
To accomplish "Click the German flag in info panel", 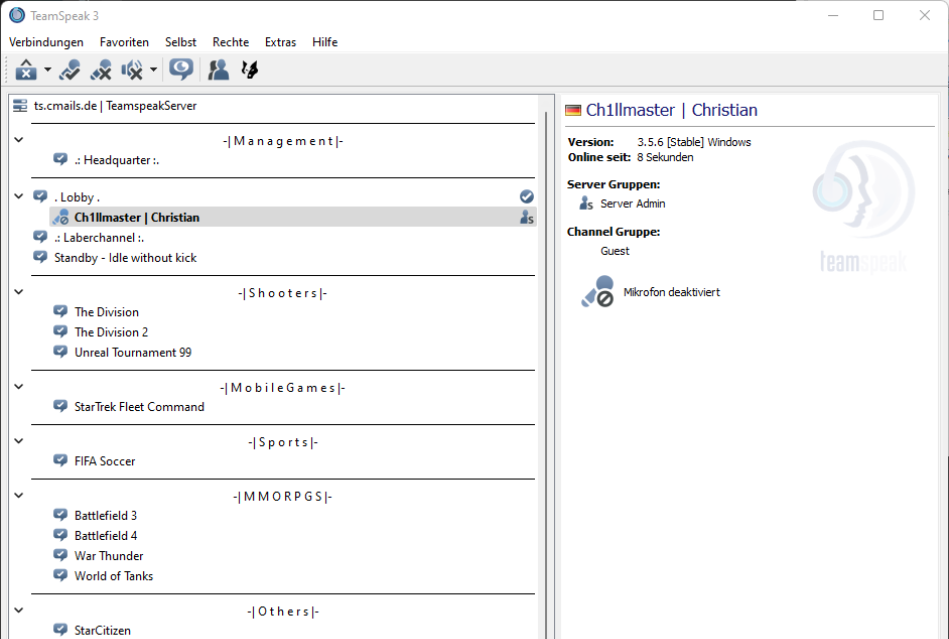I will pos(573,110).
